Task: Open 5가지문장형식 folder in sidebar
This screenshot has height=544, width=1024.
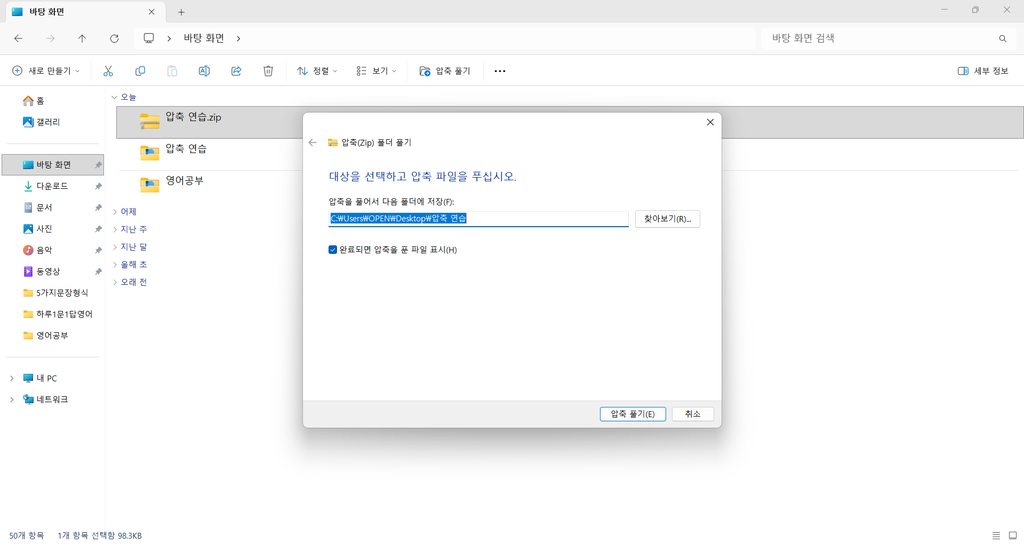Action: pos(56,293)
